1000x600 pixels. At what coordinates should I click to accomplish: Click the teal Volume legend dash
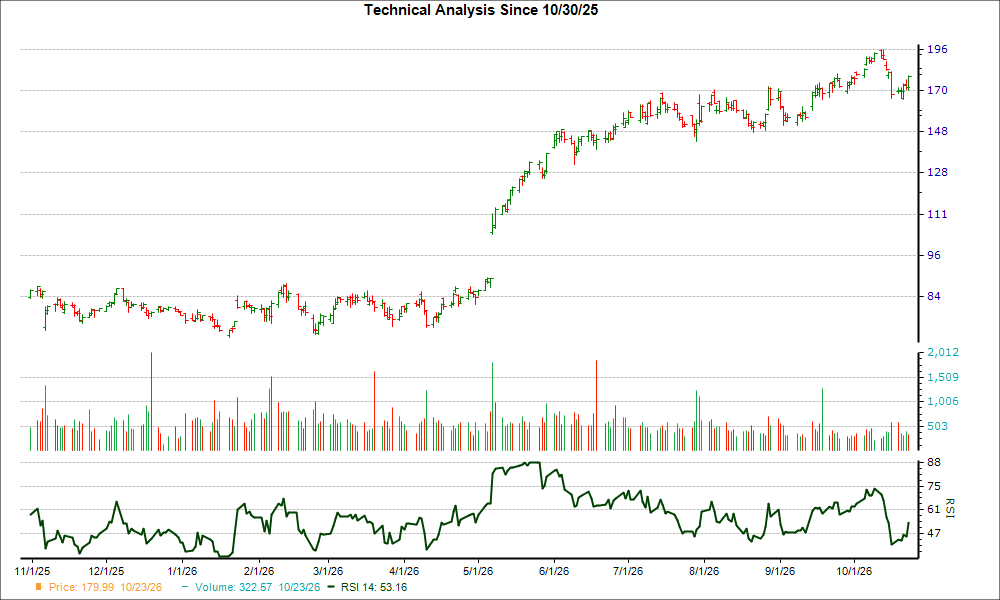pos(186,587)
